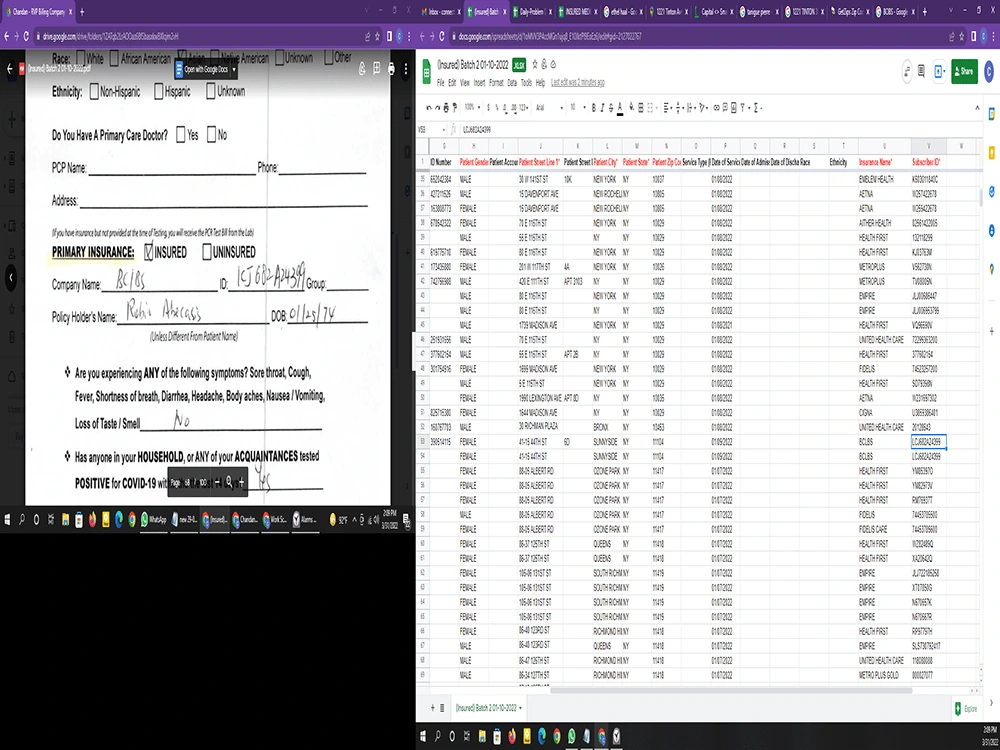Zoom in on the PDF page

(x=241, y=483)
